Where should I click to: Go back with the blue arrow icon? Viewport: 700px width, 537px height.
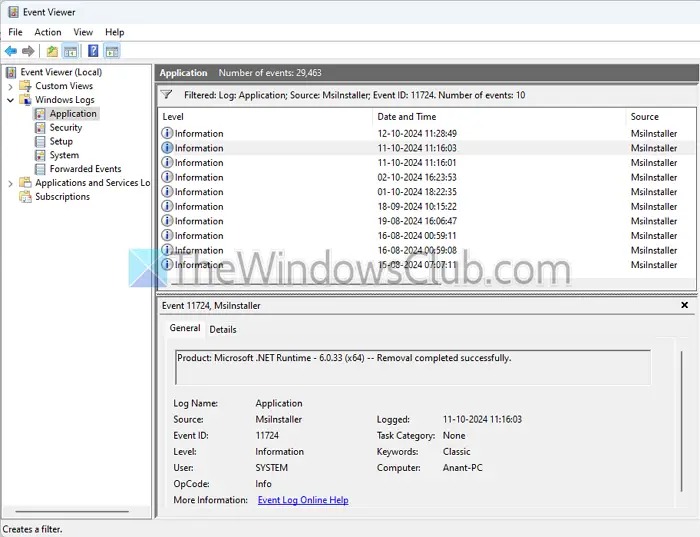11,51
